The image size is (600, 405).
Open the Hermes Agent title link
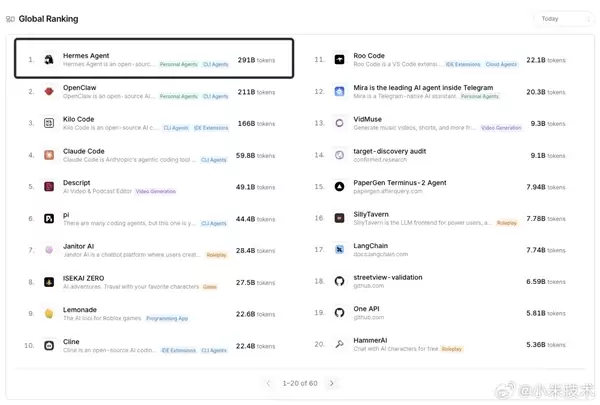pos(86,56)
